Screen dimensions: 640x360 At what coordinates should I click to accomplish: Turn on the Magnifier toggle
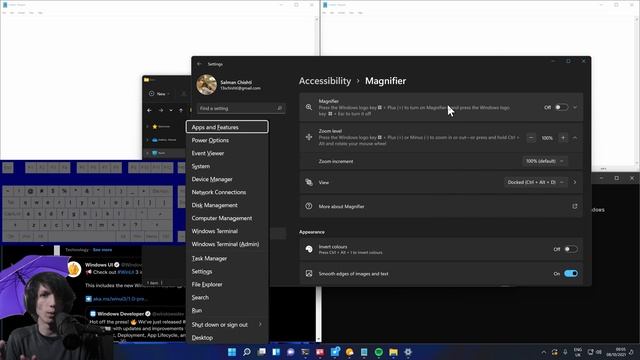[562, 107]
